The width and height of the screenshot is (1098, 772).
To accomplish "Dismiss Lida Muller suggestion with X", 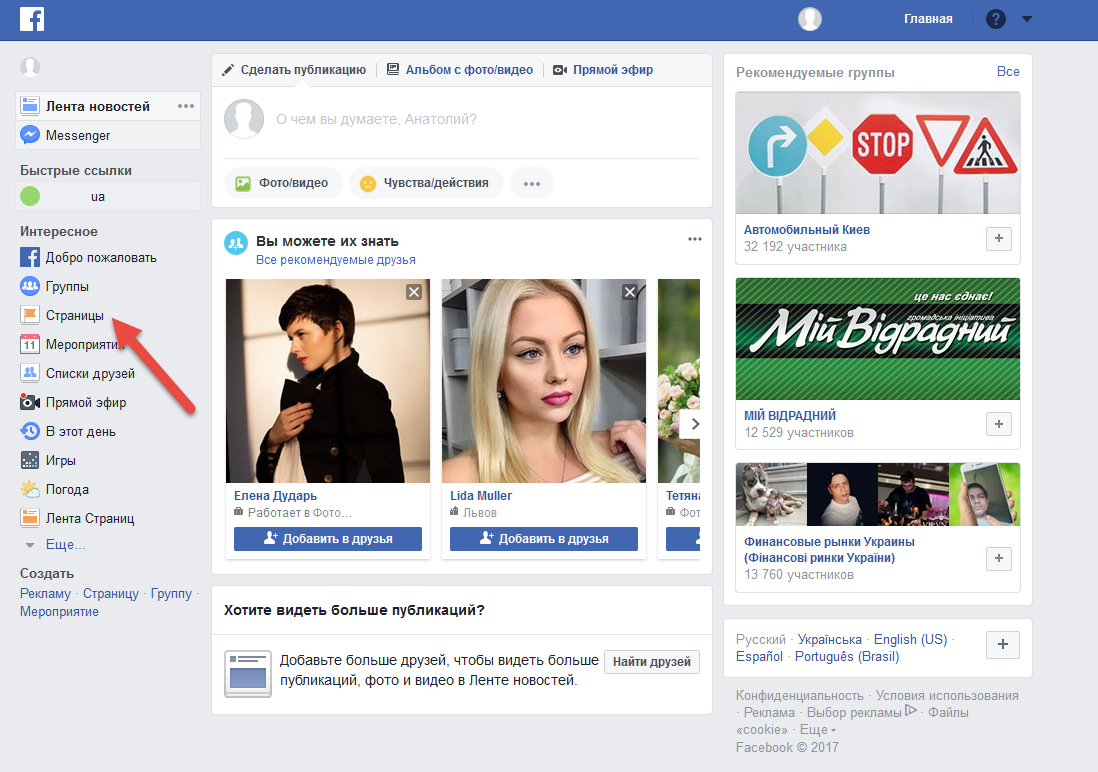I will click(x=630, y=292).
